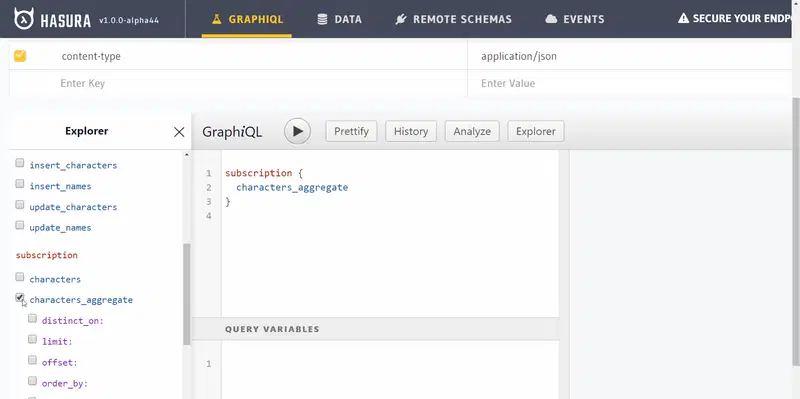Enable the limit argument checkbox

(32, 339)
